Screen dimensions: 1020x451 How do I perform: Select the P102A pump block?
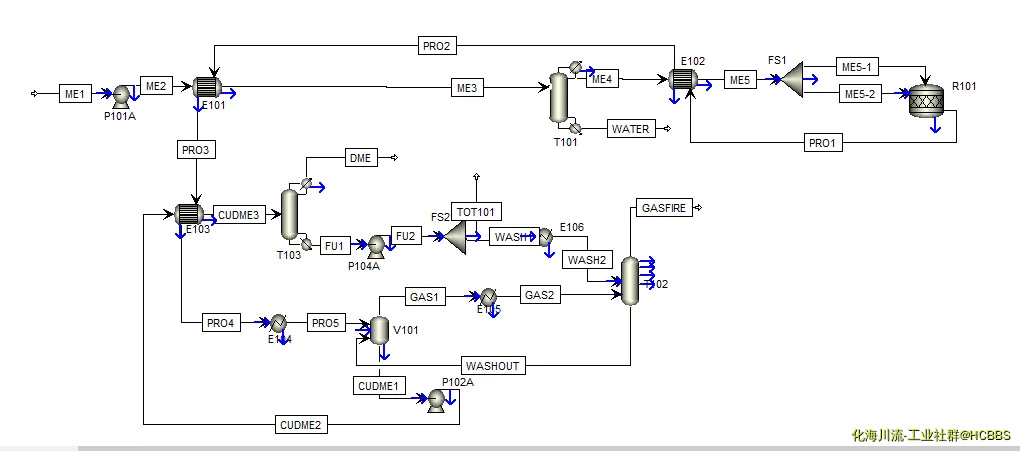click(435, 400)
